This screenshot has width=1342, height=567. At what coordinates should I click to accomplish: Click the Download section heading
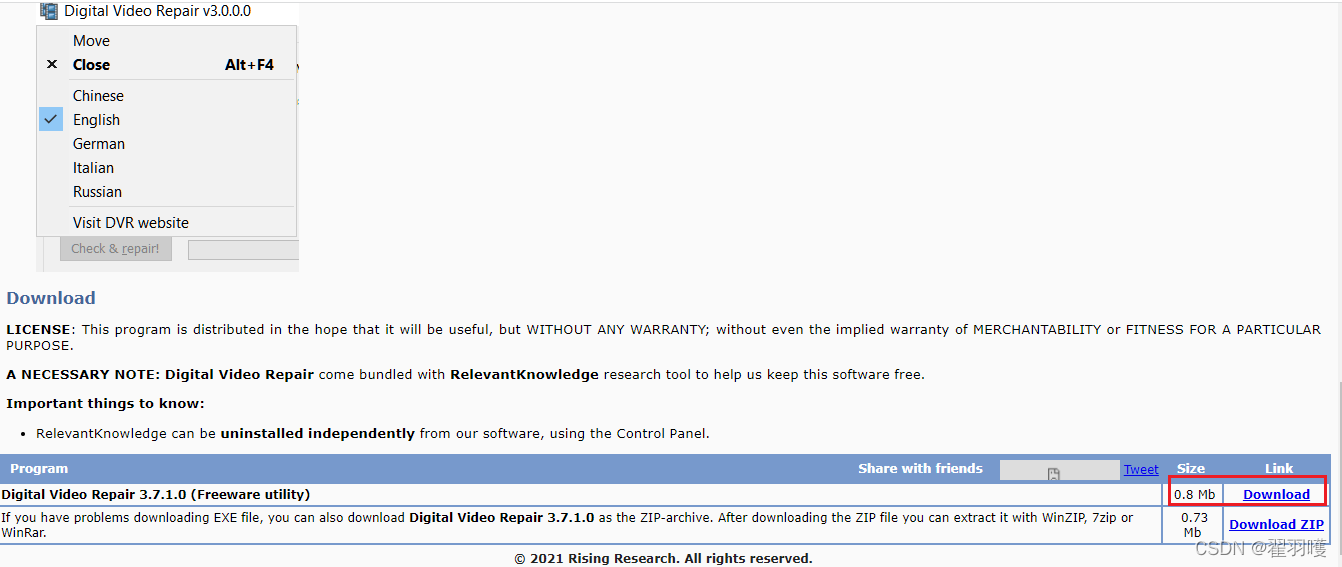pyautogui.click(x=51, y=298)
